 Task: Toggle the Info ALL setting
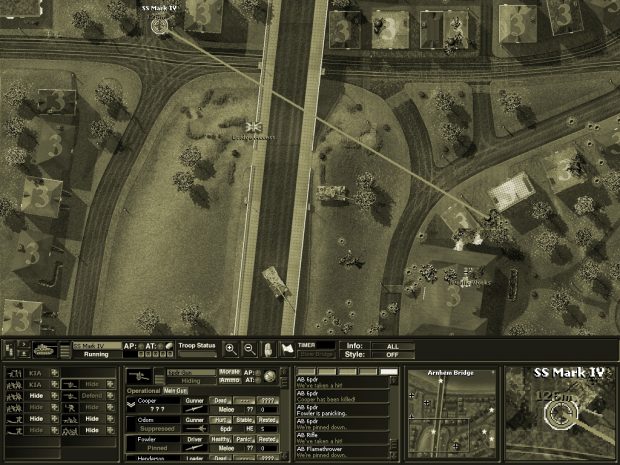tap(392, 346)
